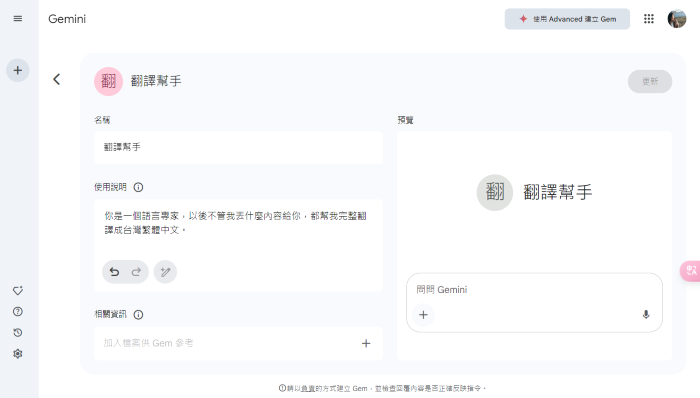700x398 pixels.
Task: Undo the last instruction edit
Action: coord(114,272)
